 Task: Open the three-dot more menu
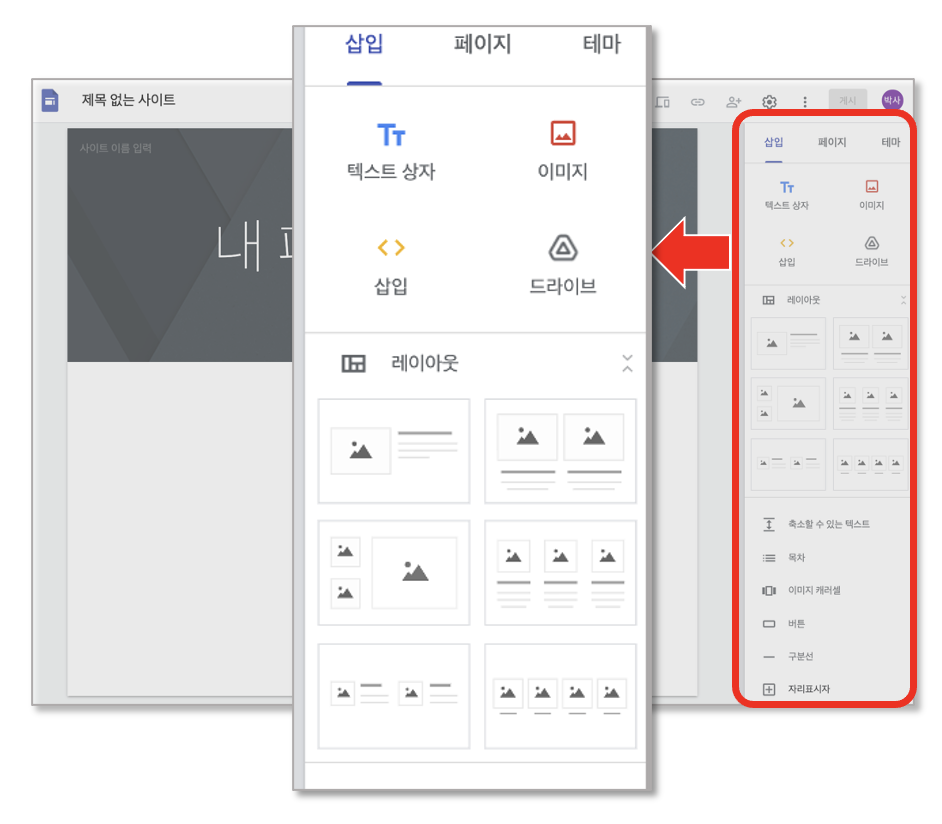805,102
